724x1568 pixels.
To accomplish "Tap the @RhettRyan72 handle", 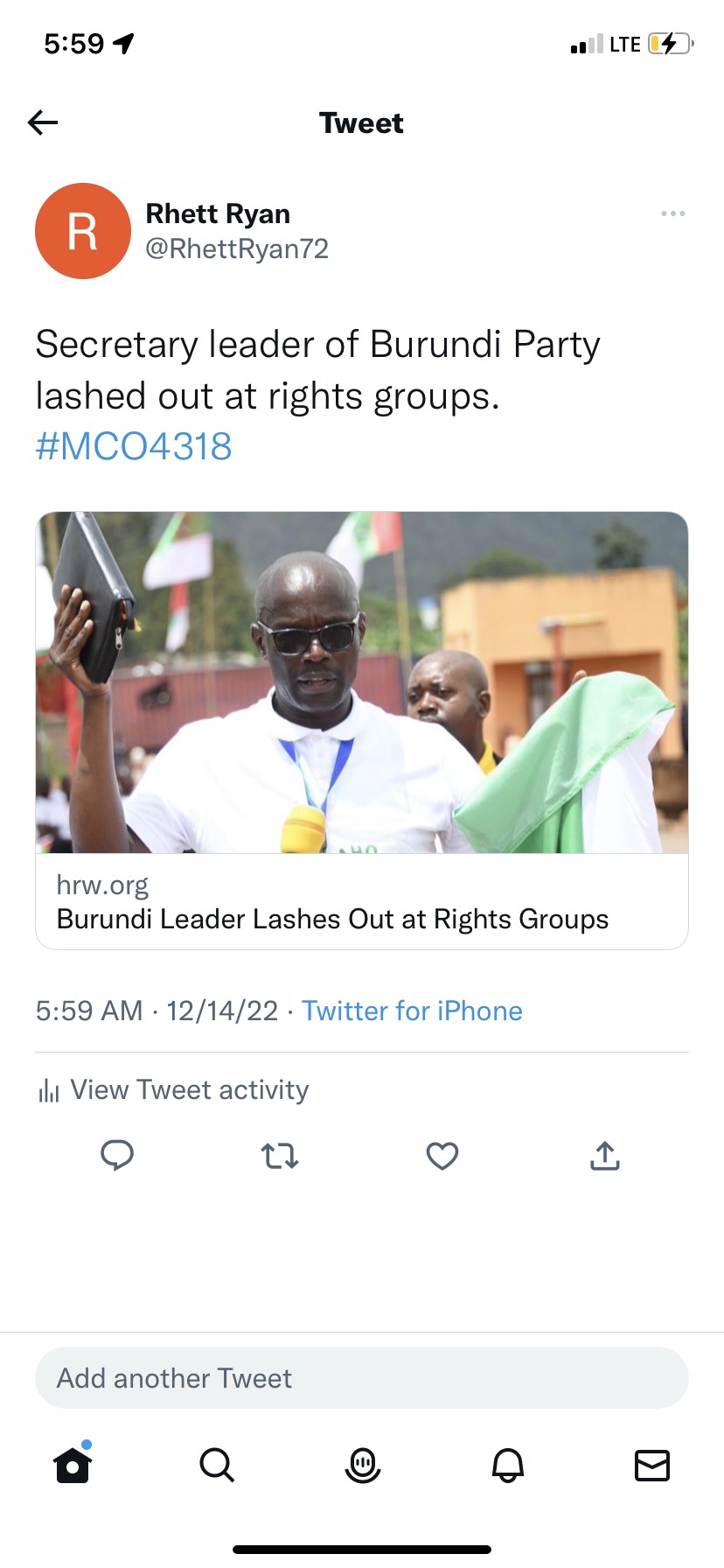I will coord(237,249).
